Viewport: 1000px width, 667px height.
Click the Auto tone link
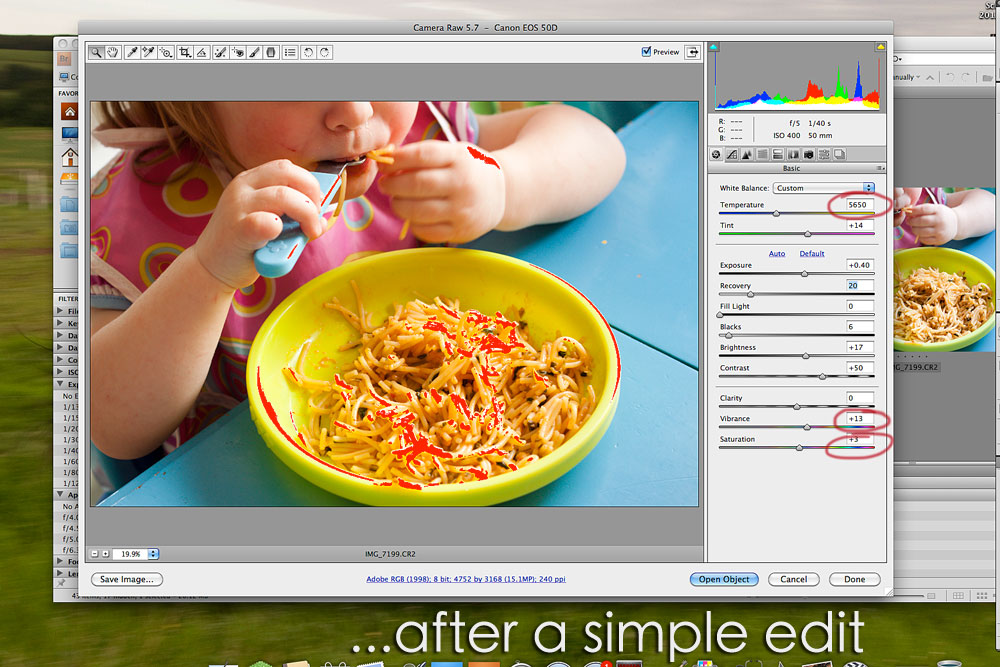776,254
